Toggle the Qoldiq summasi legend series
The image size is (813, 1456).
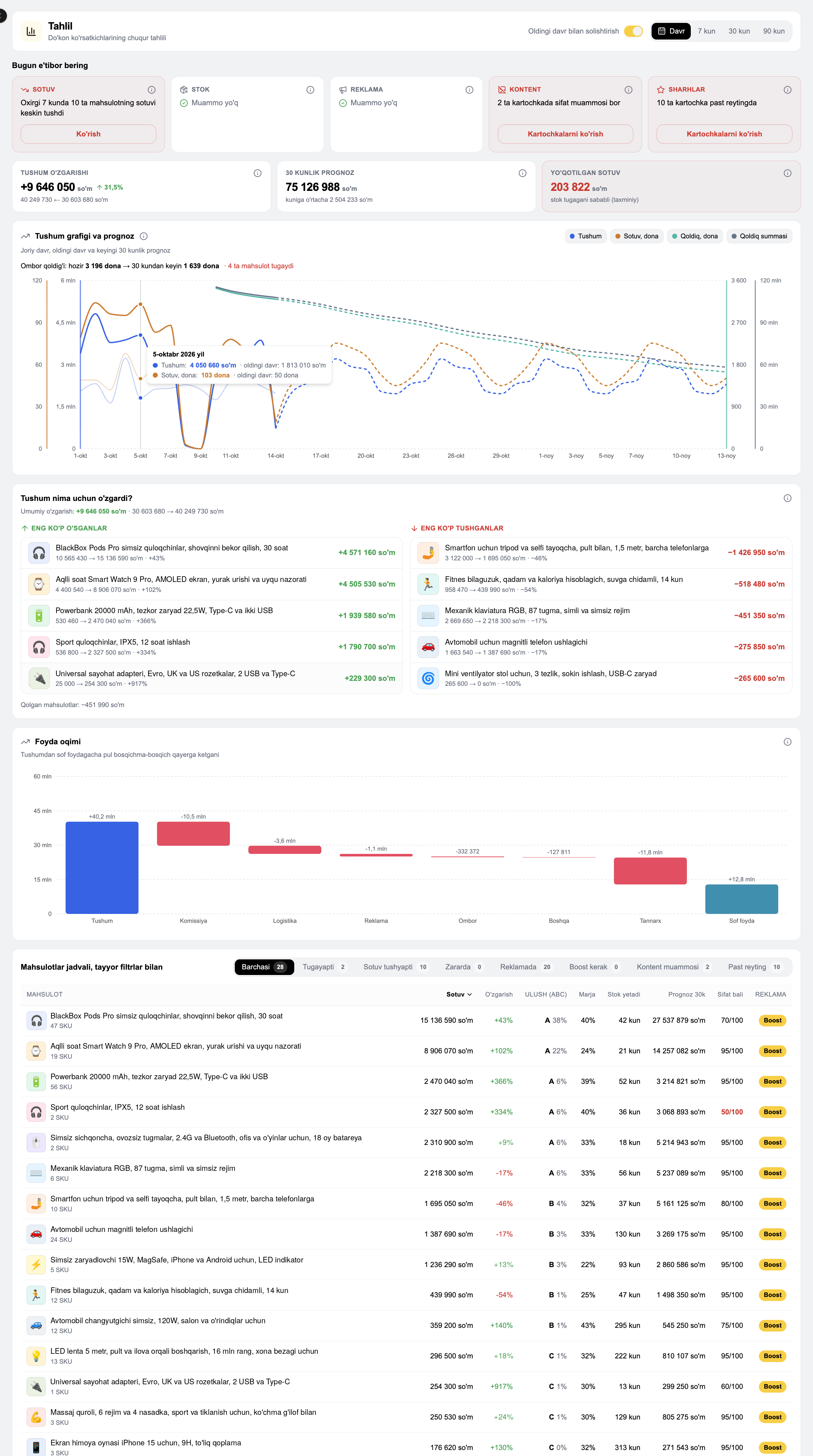[759, 236]
